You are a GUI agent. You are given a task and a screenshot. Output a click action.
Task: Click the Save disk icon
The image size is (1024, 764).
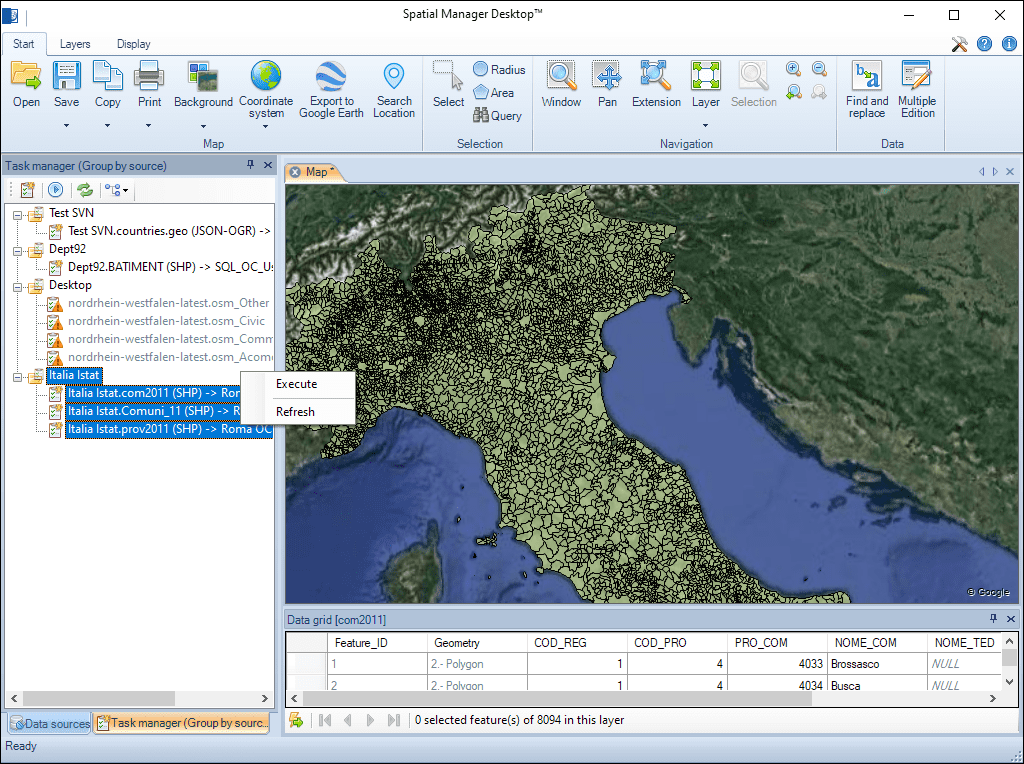66,76
